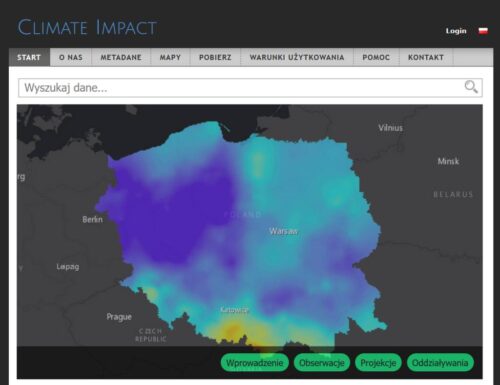Click the Berlin label on the map
The image size is (500, 385).
[x=92, y=219]
